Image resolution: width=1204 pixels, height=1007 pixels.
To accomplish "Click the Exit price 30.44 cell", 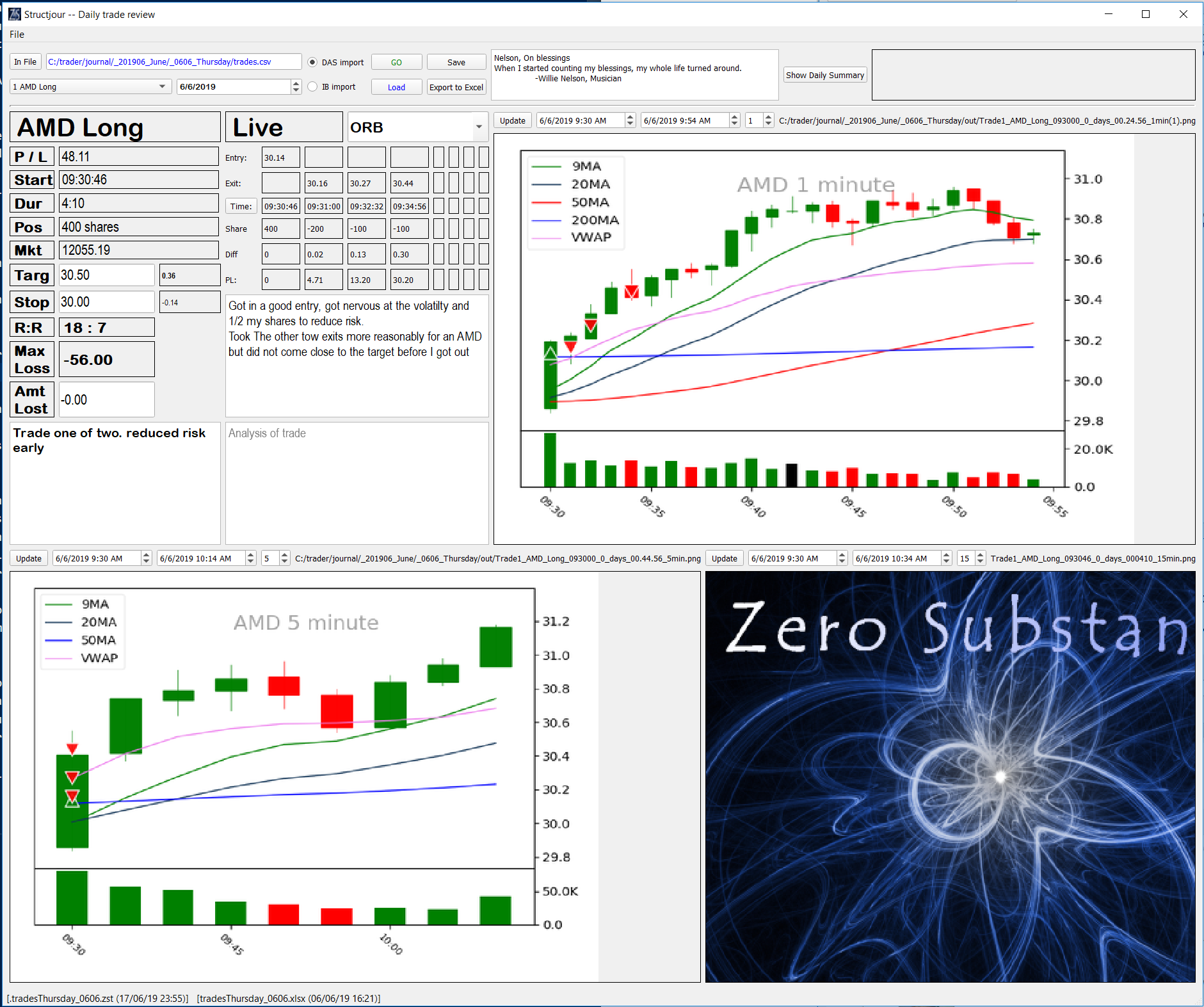I will 409,183.
